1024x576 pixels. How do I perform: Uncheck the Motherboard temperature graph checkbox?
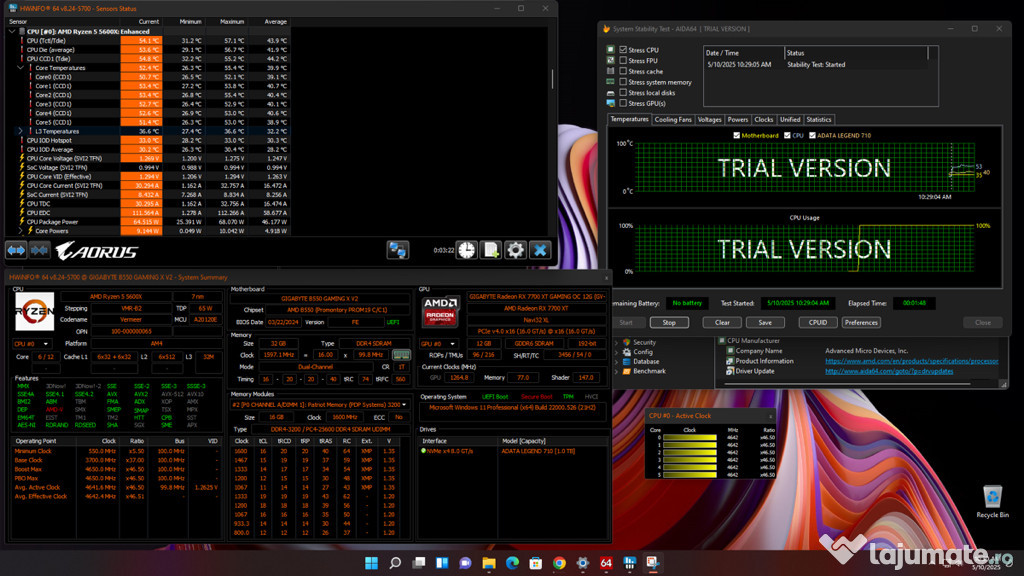point(737,135)
